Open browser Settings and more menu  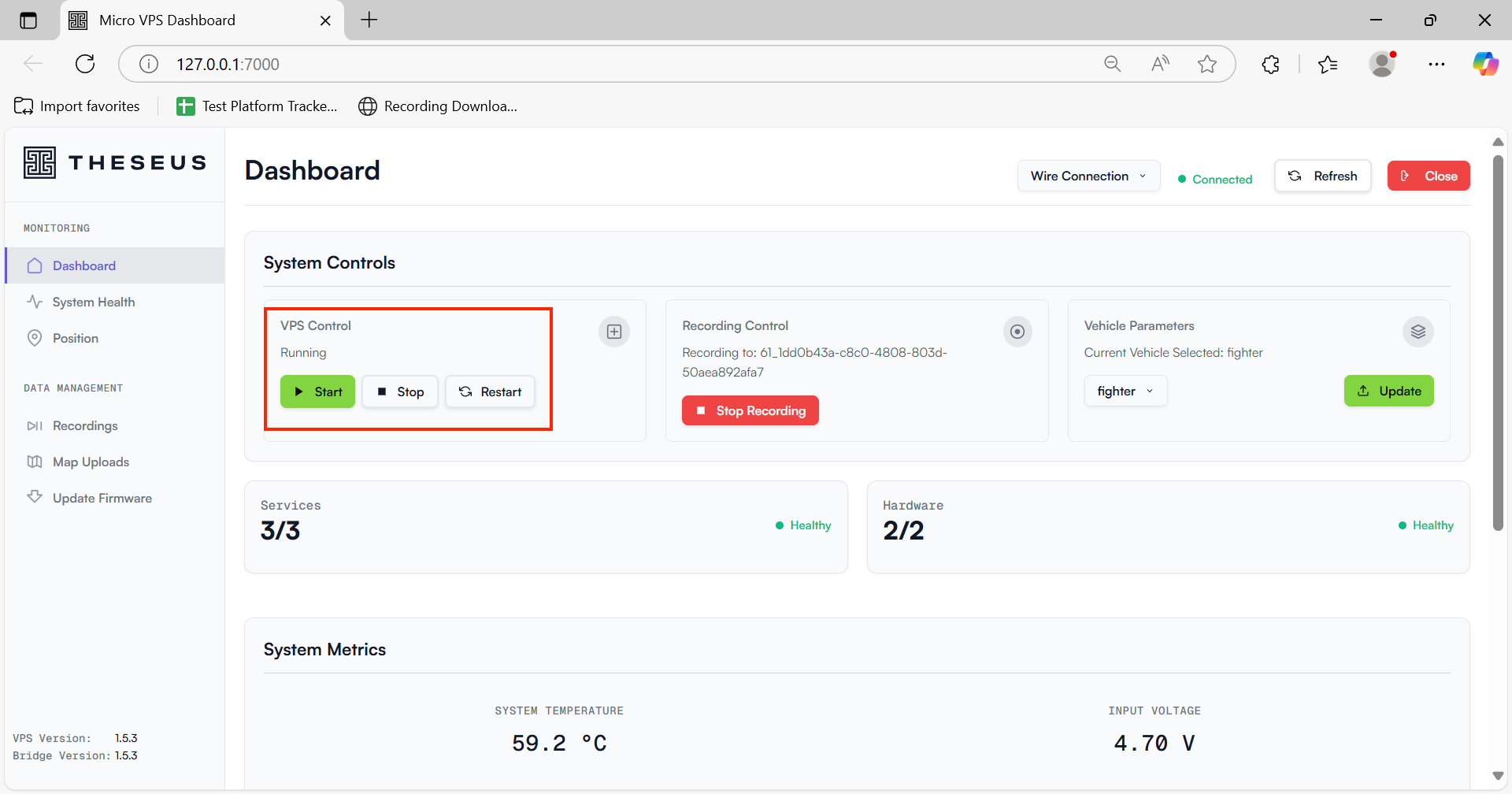point(1436,65)
